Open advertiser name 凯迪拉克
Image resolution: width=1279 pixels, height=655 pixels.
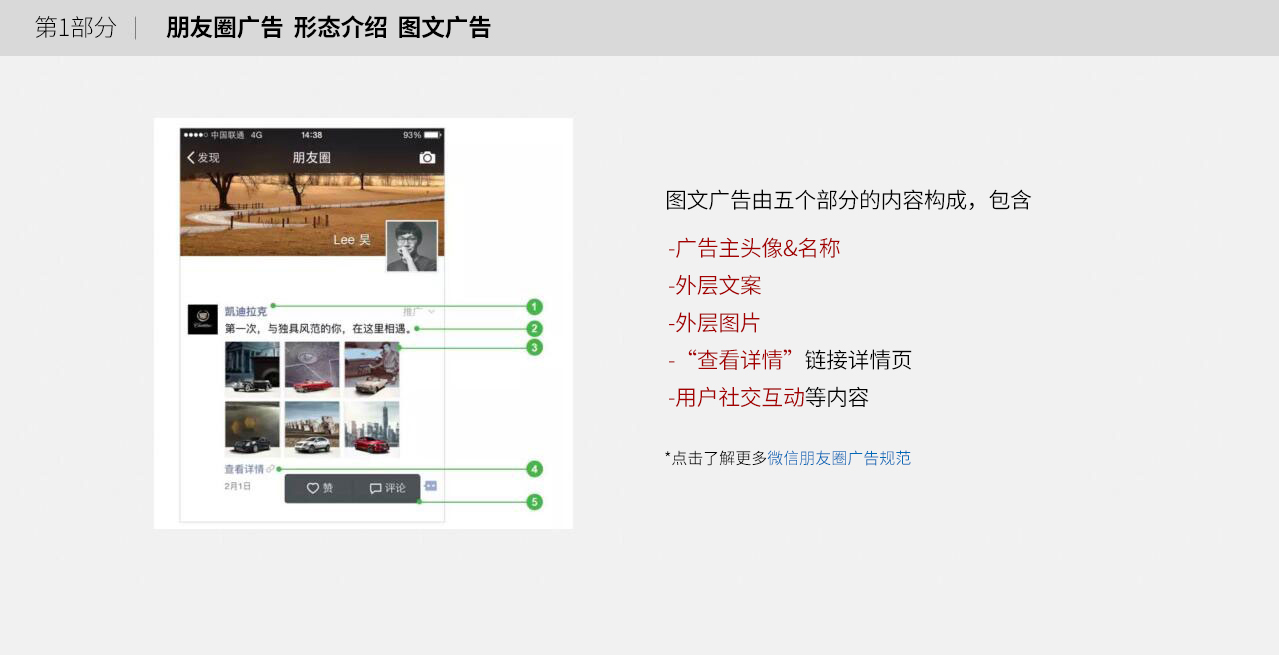tap(246, 311)
